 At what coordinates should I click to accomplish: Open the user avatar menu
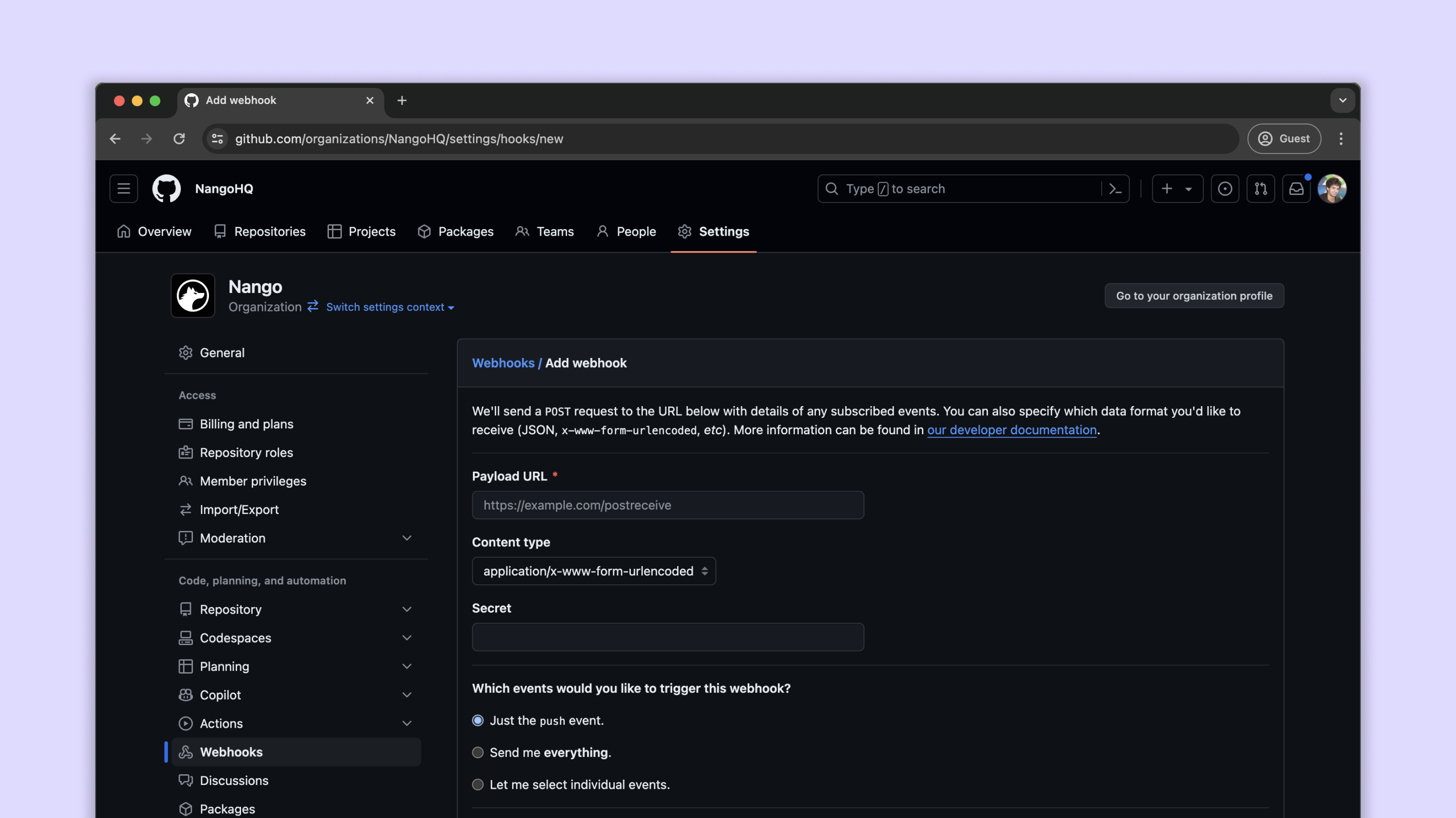coord(1332,188)
